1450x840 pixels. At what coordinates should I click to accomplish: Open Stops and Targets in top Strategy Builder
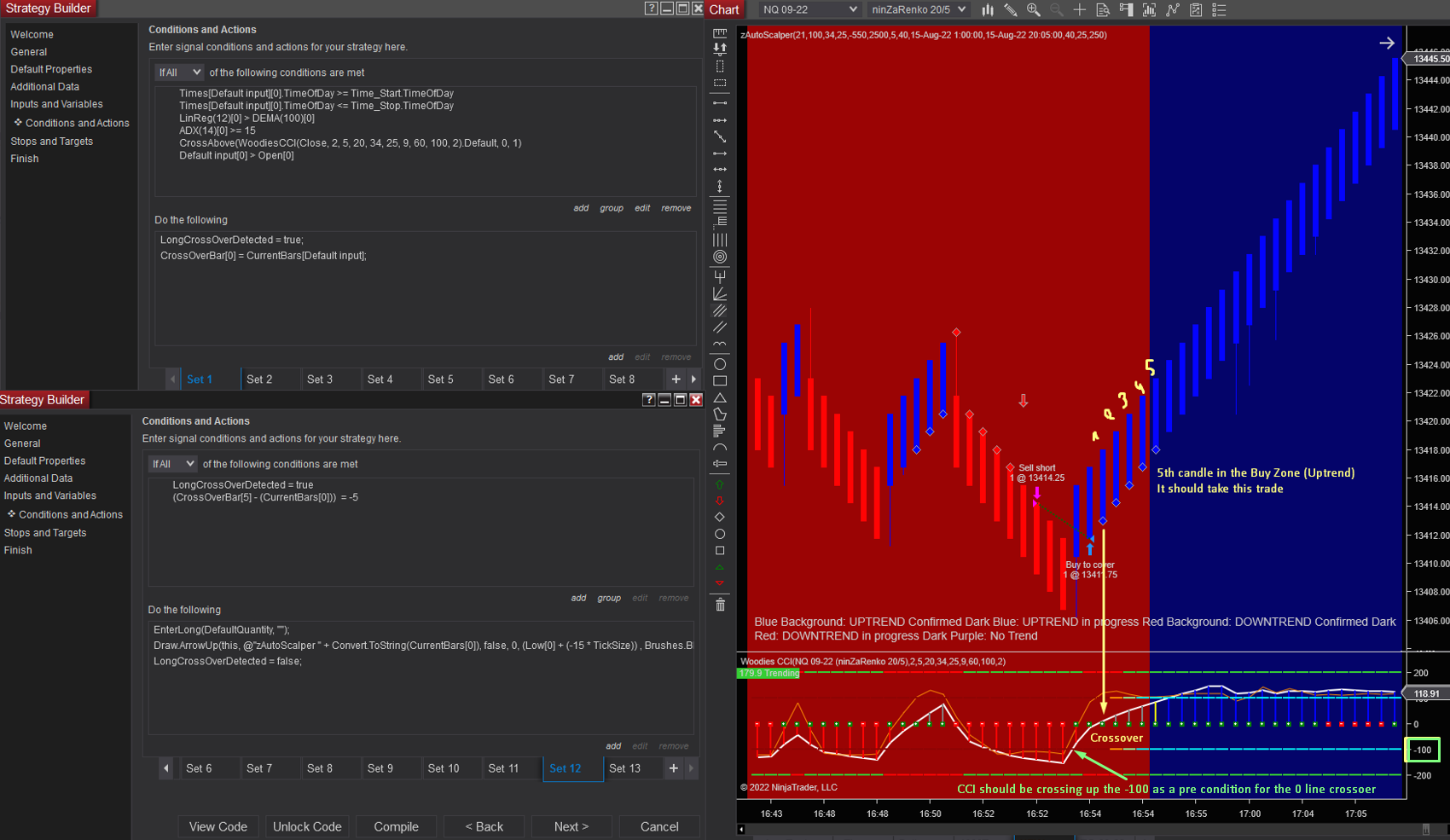point(52,142)
